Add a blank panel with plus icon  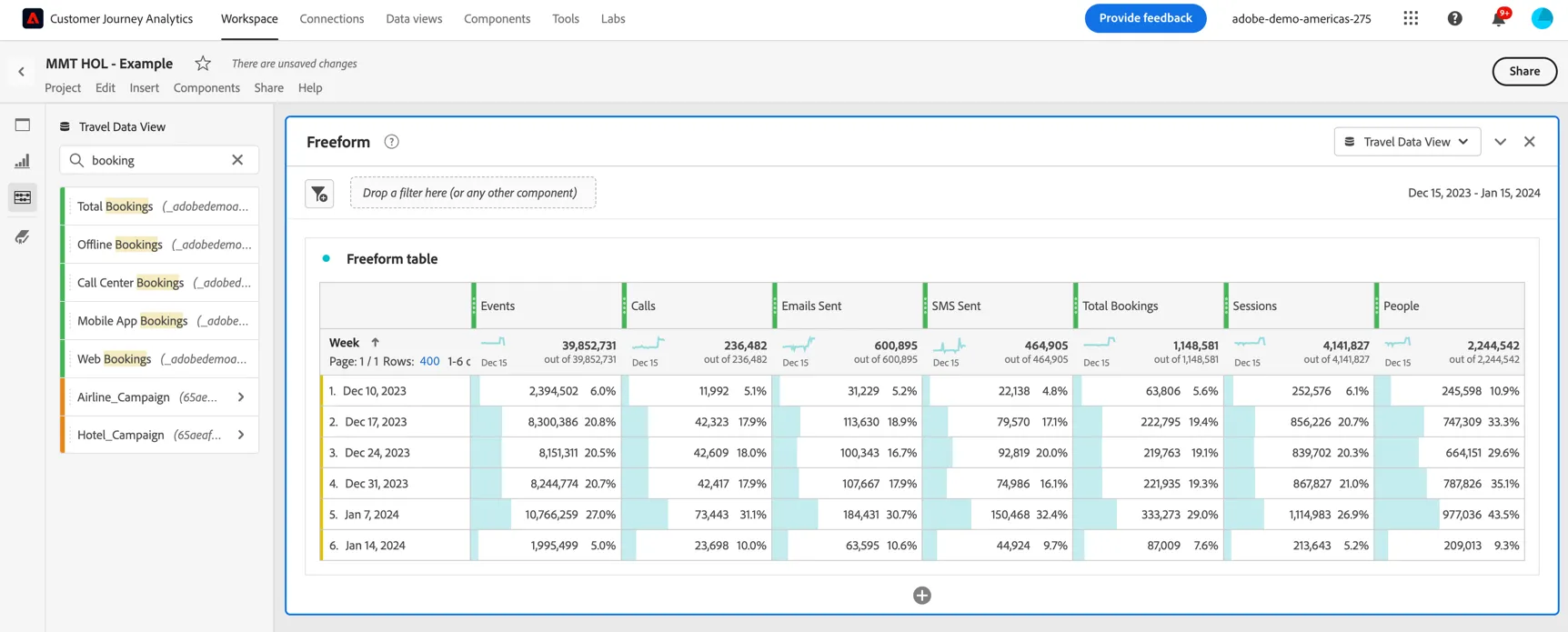[x=922, y=596]
